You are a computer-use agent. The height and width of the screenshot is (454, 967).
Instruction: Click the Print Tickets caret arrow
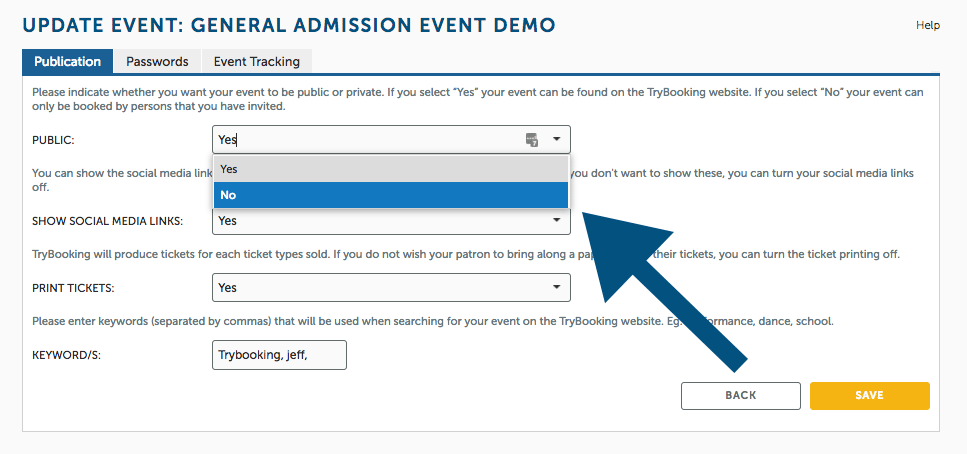coord(556,287)
